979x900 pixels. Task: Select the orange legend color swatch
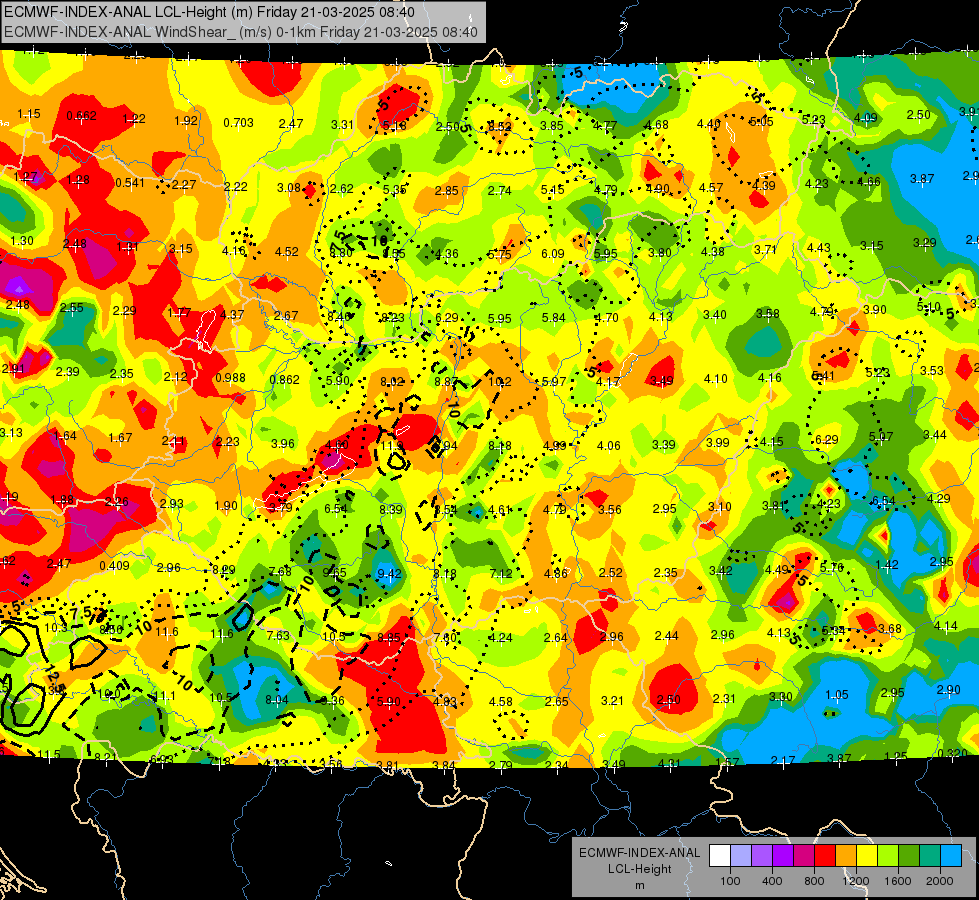coord(845,856)
